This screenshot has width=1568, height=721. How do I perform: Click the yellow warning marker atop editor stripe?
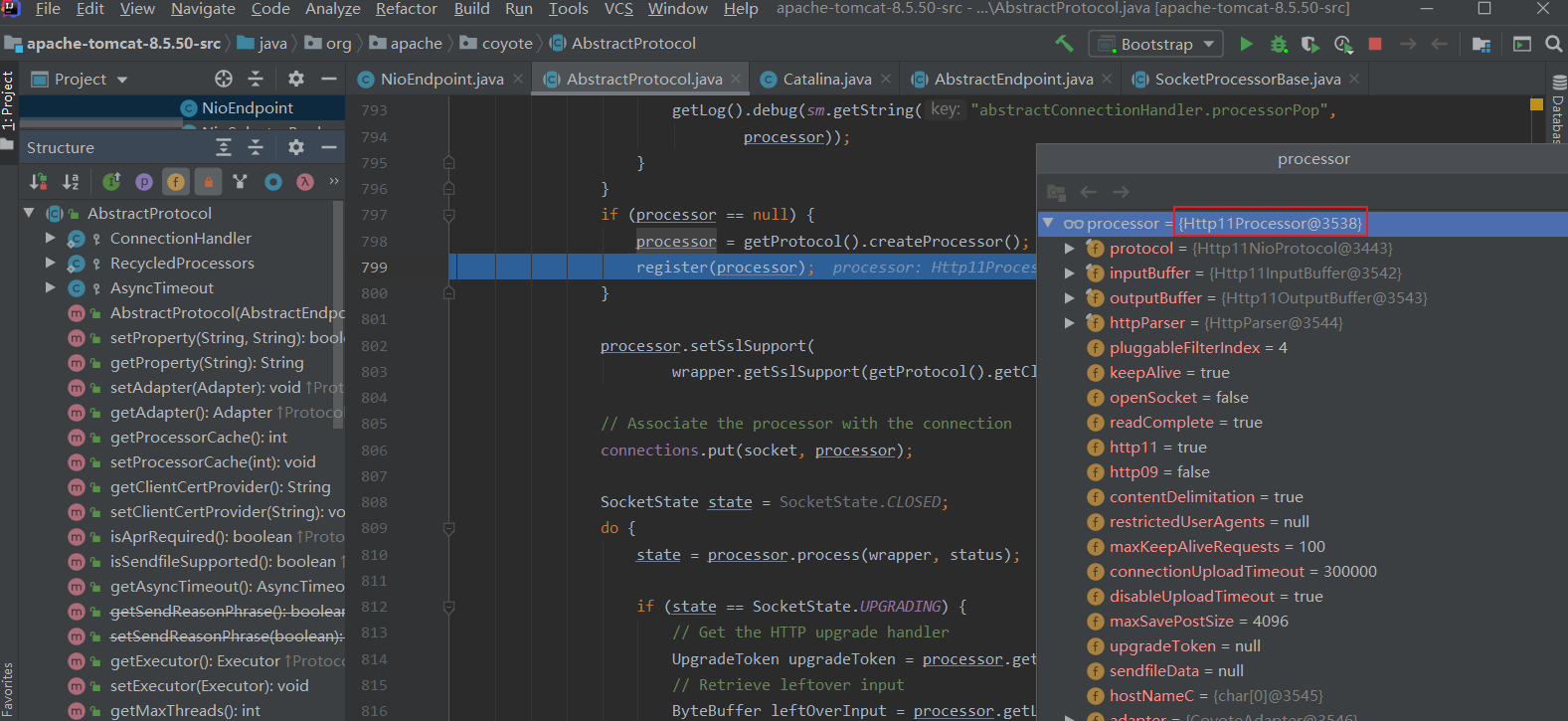[x=1536, y=103]
